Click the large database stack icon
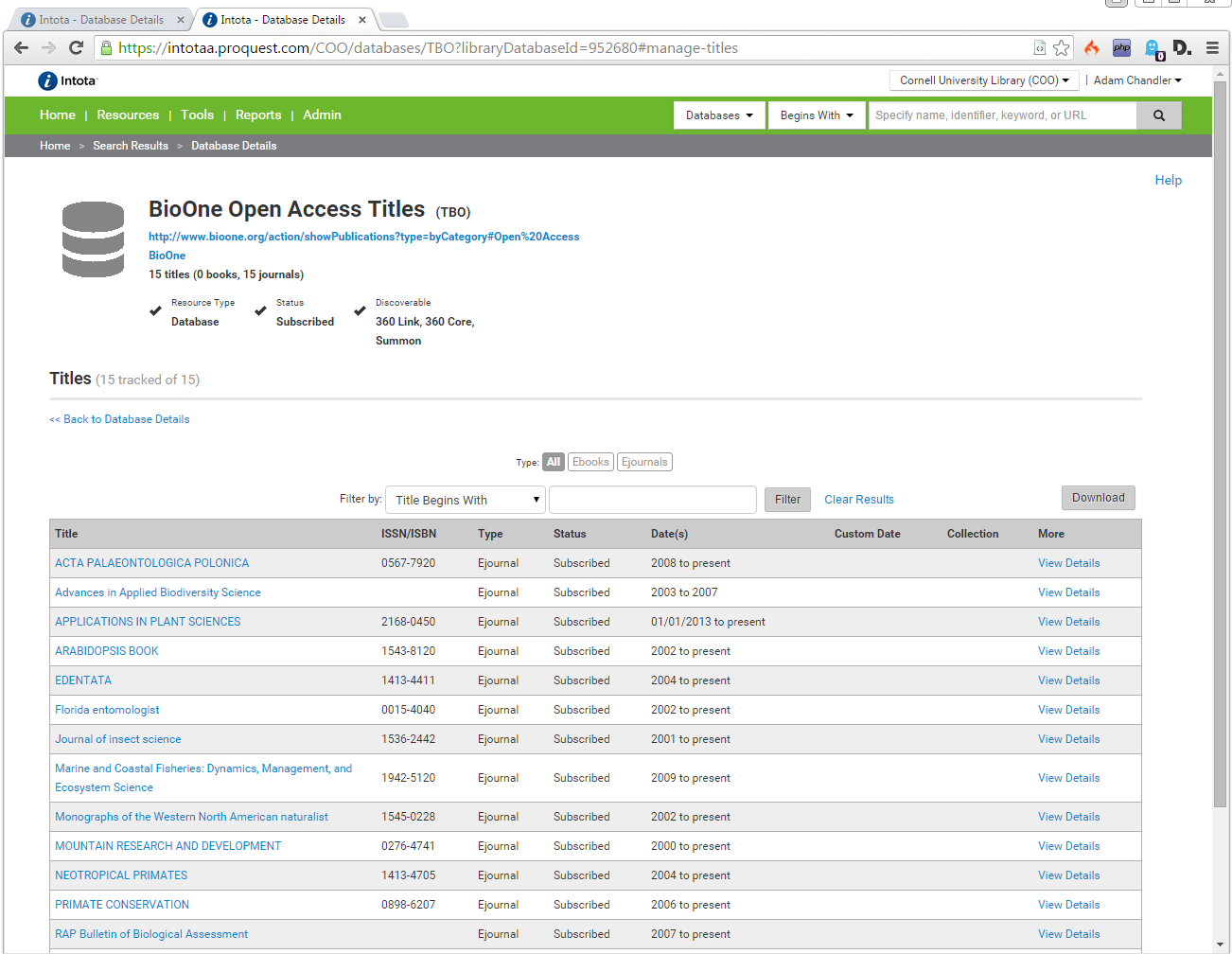The image size is (1232, 954). click(93, 239)
